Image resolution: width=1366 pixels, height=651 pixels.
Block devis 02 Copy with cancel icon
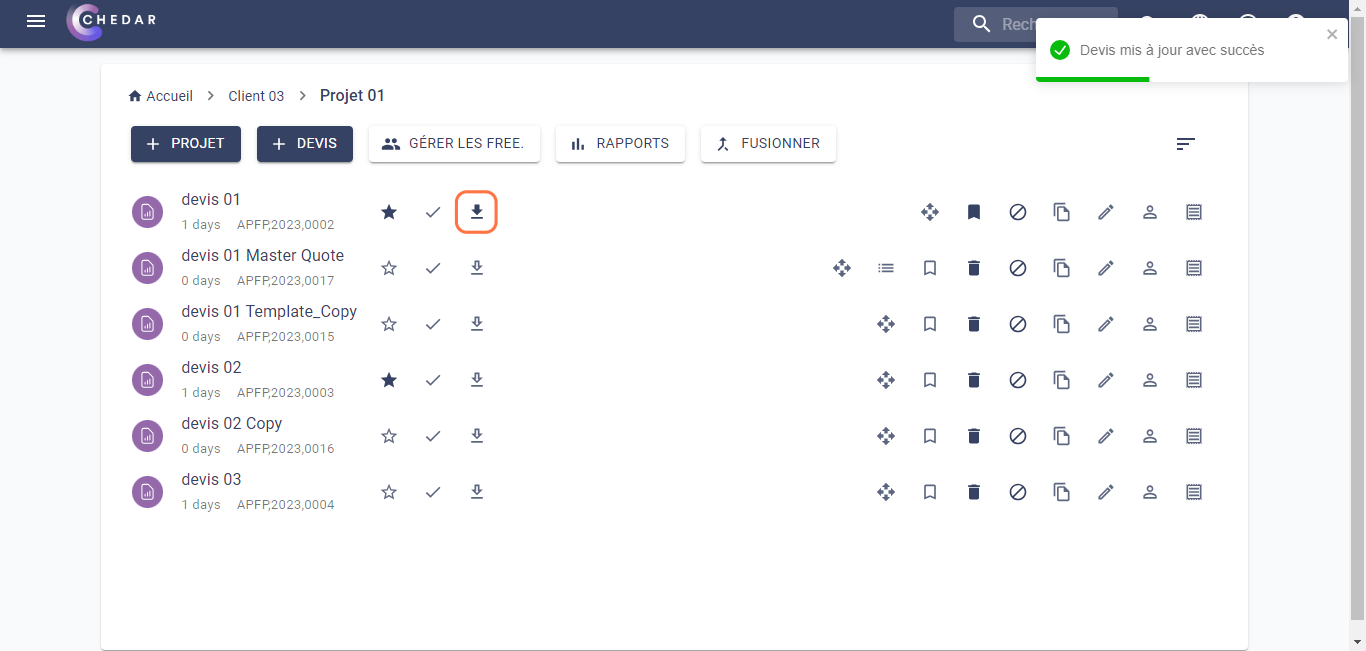[x=1018, y=436]
